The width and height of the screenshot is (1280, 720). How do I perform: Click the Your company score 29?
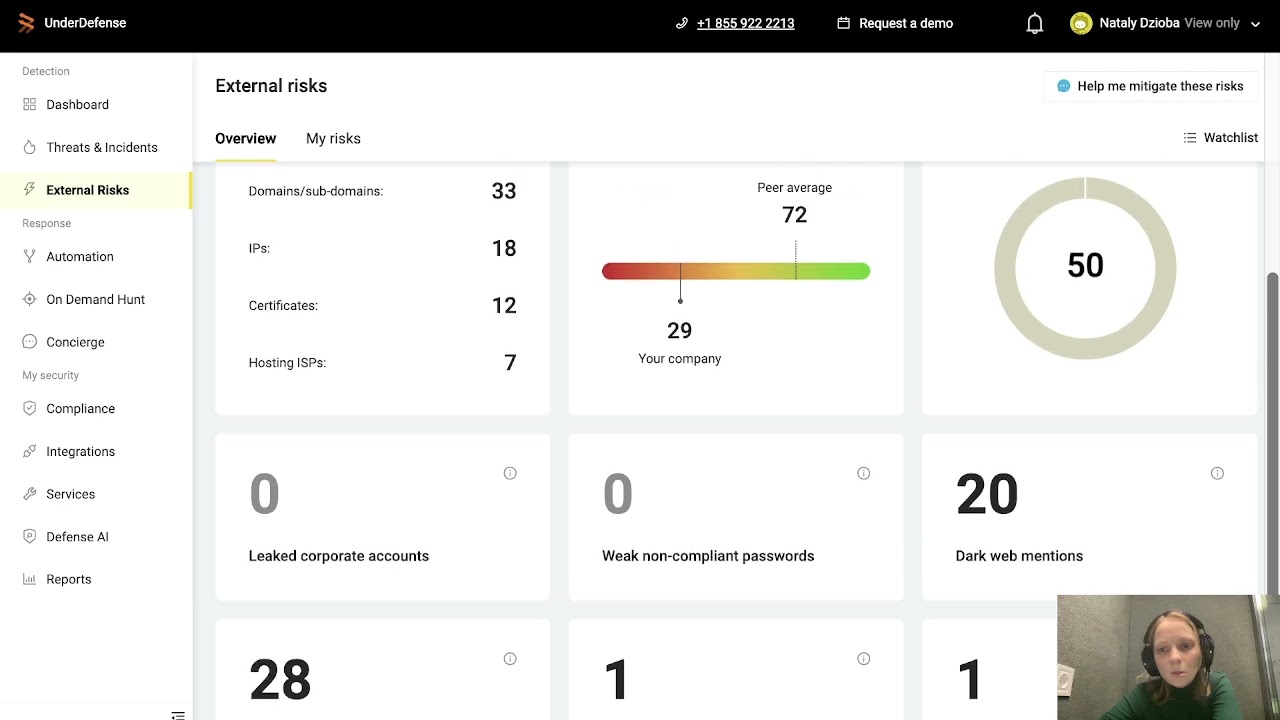pyautogui.click(x=680, y=330)
